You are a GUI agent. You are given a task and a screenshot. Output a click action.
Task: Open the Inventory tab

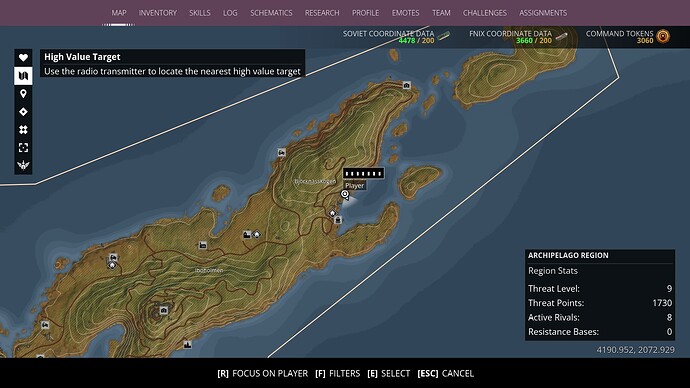point(158,13)
